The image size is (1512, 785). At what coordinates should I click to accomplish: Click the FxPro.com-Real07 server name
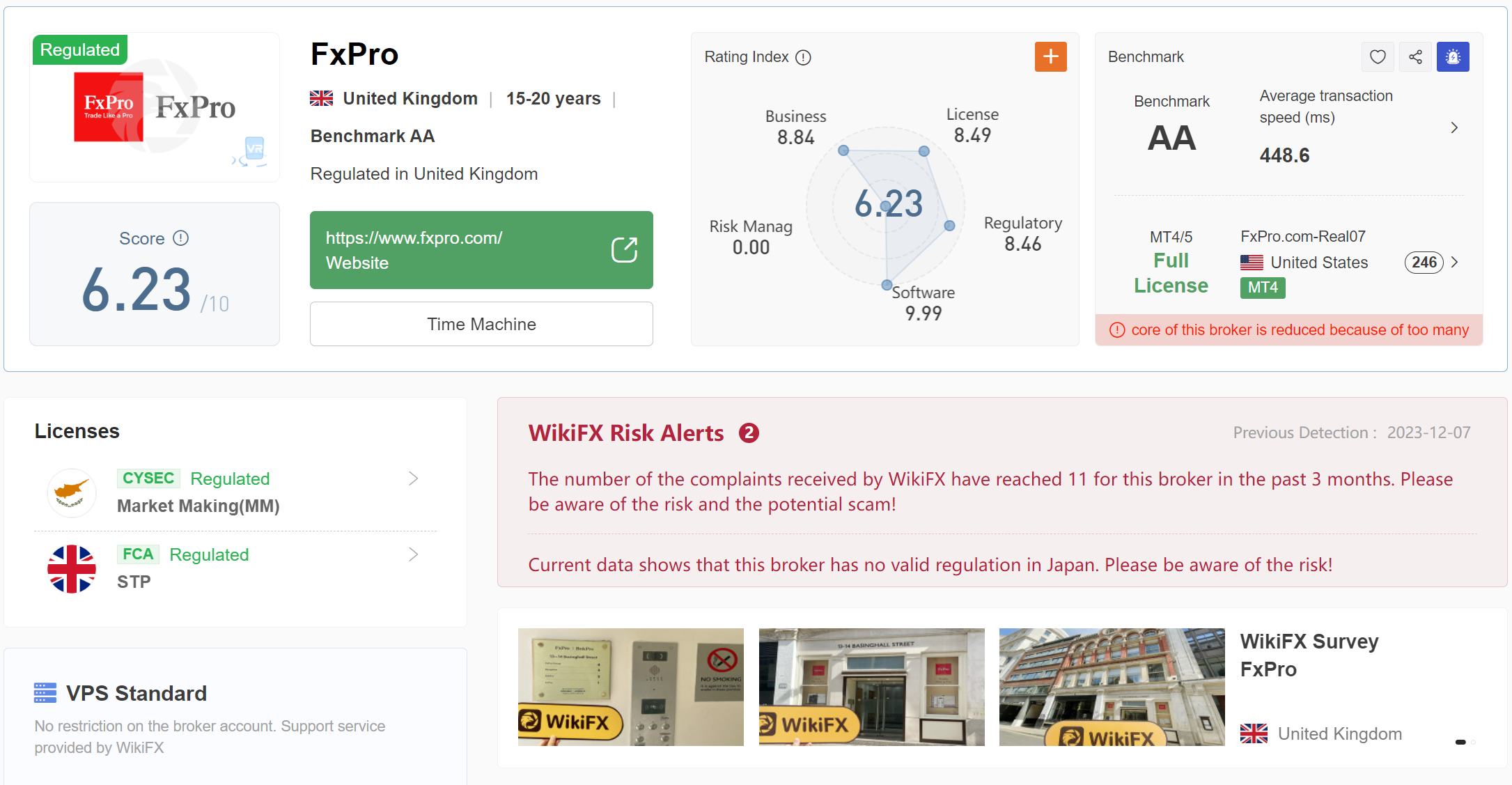tap(1302, 237)
